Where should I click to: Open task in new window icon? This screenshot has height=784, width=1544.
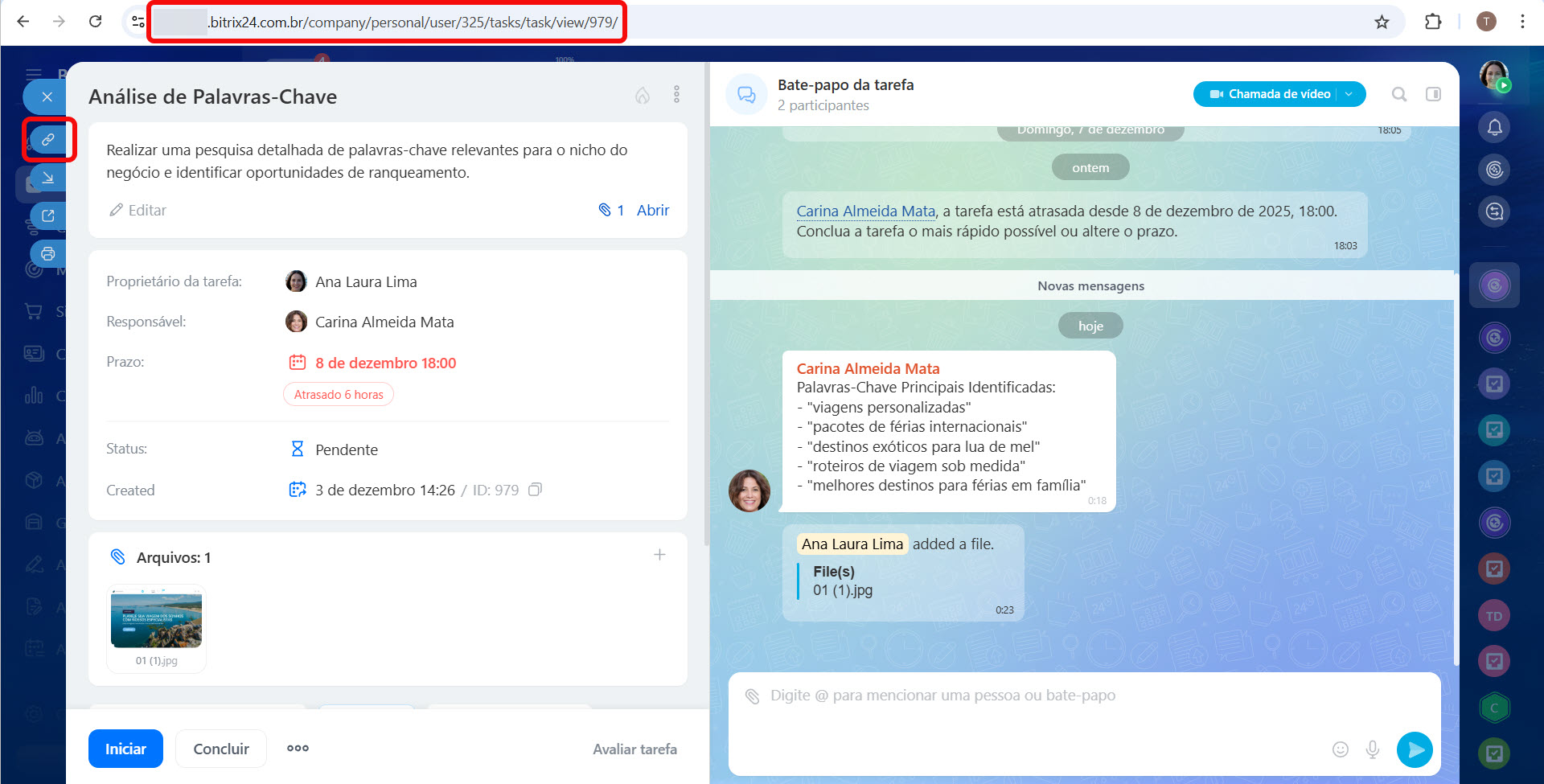48,215
